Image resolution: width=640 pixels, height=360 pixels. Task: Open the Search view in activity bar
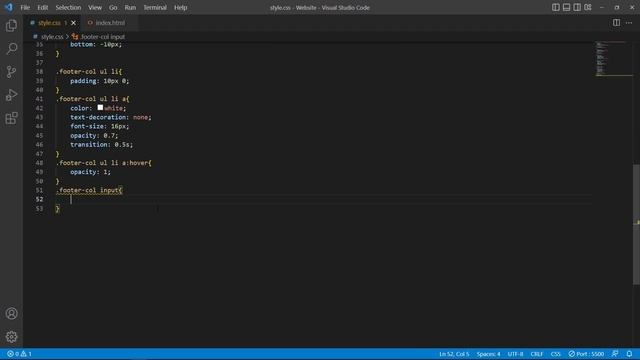[x=11, y=49]
